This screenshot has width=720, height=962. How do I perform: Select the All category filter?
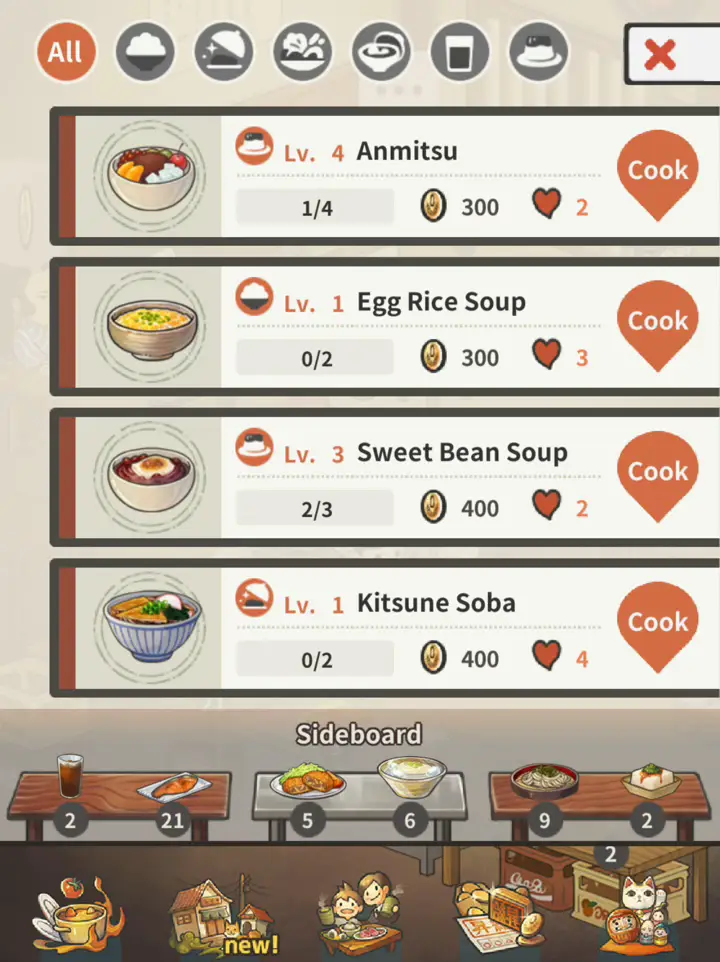pos(66,52)
